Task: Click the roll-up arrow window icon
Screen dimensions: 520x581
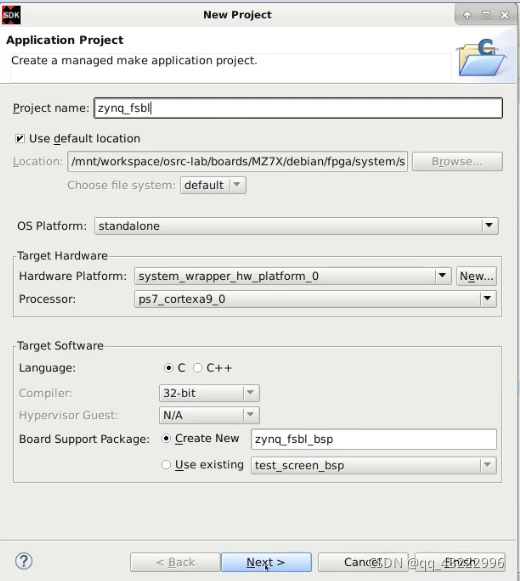Action: click(467, 15)
